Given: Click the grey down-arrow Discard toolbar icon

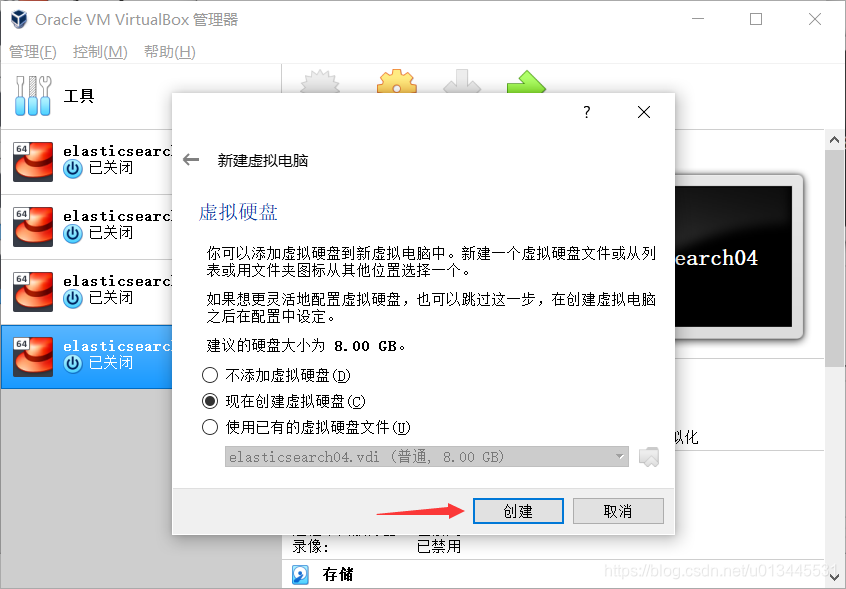Looking at the screenshot, I should click(462, 81).
